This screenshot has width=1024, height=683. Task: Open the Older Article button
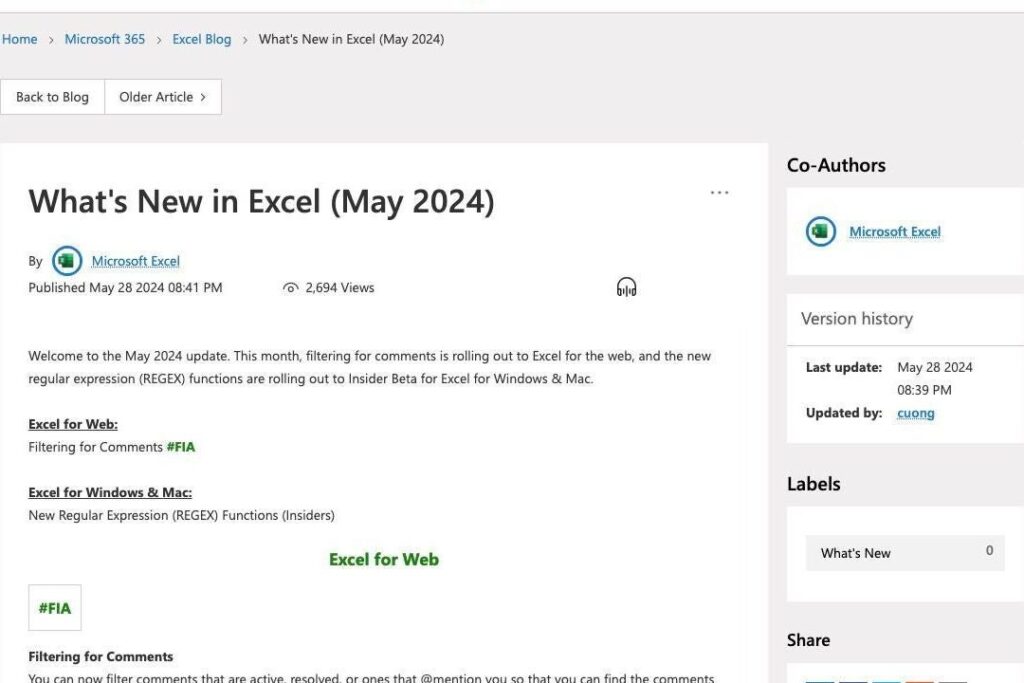click(163, 97)
